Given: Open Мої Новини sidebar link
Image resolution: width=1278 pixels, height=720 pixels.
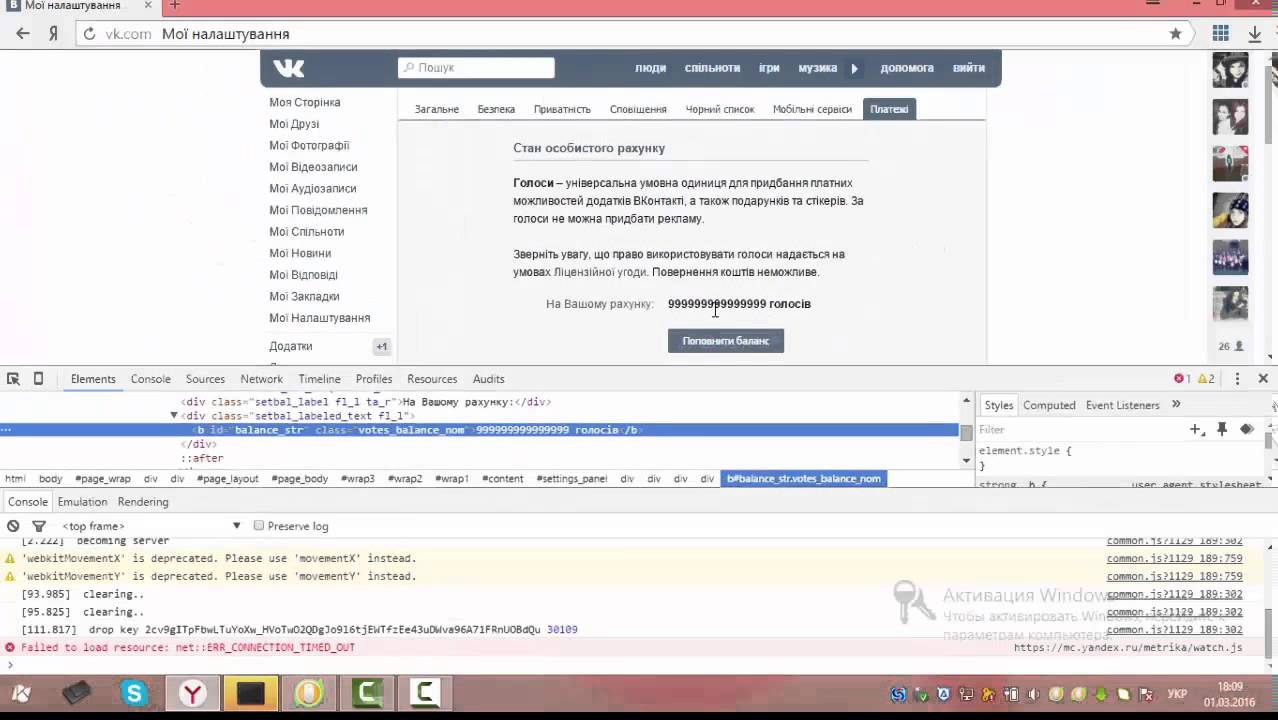Looking at the screenshot, I should tap(300, 253).
